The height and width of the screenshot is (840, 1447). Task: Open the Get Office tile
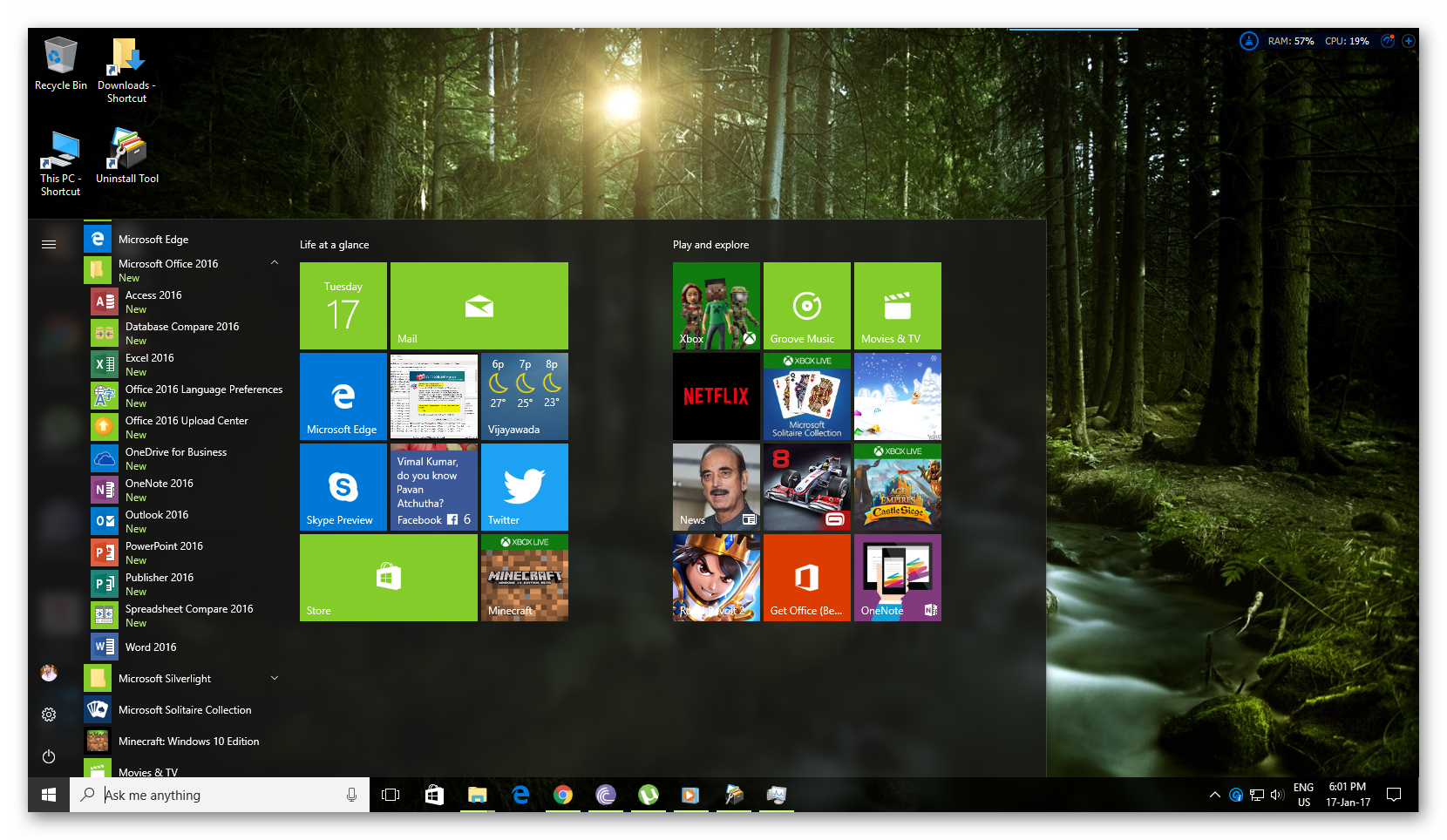[807, 578]
